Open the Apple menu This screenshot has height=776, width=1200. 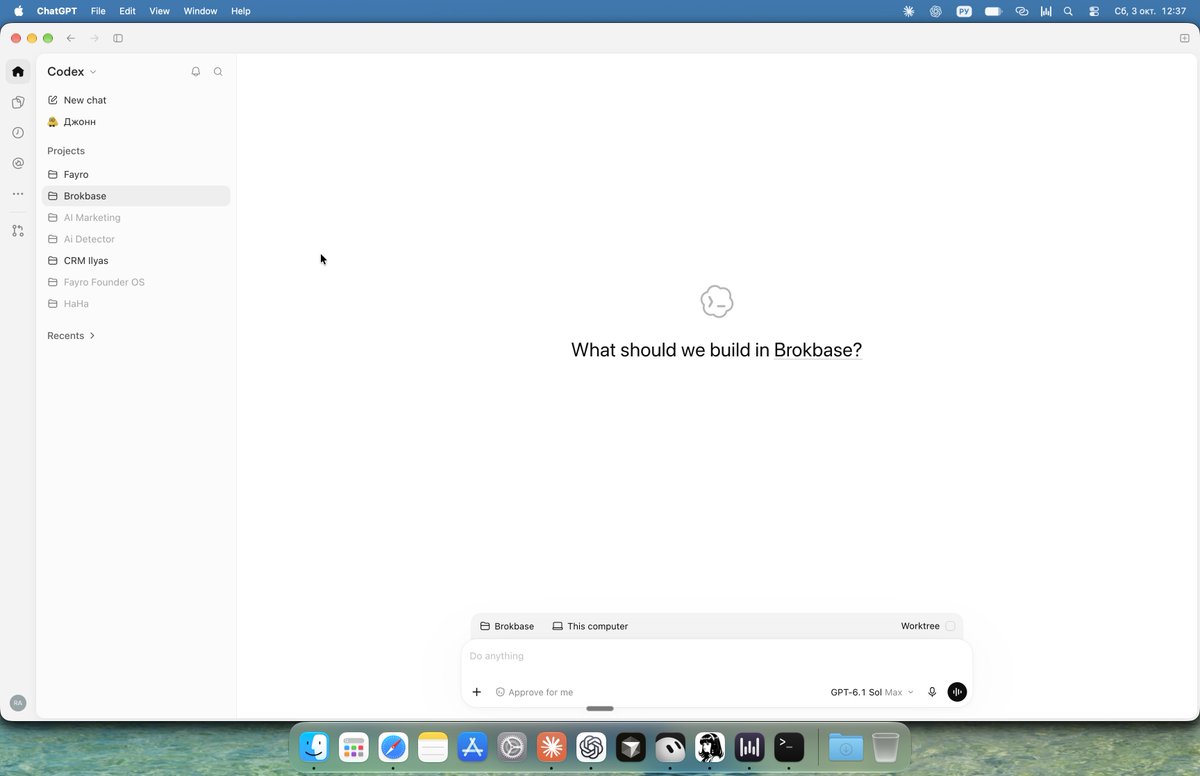pyautogui.click(x=18, y=11)
